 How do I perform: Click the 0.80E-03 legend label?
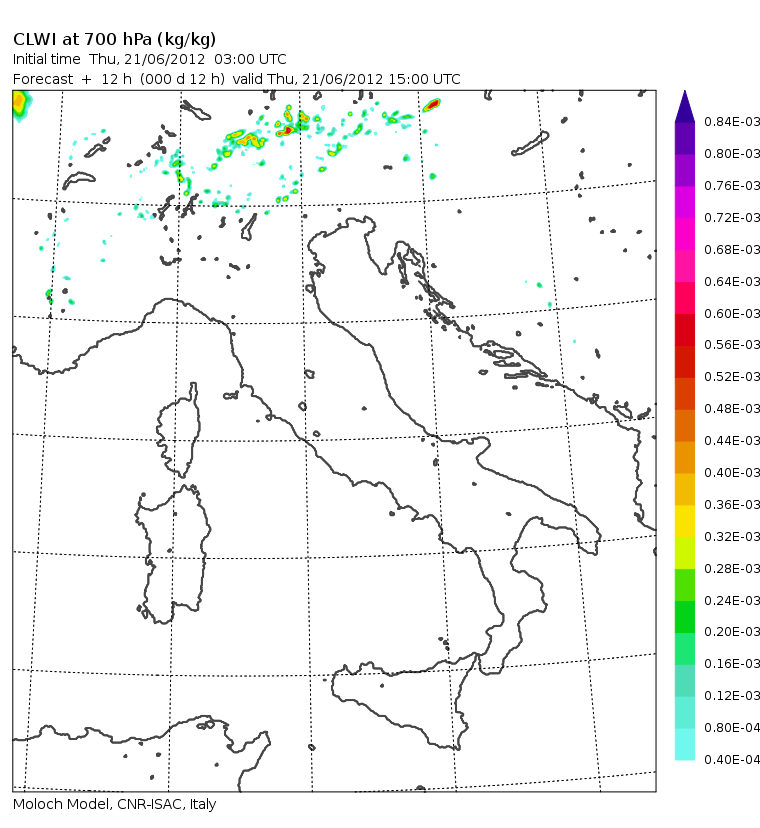(732, 154)
